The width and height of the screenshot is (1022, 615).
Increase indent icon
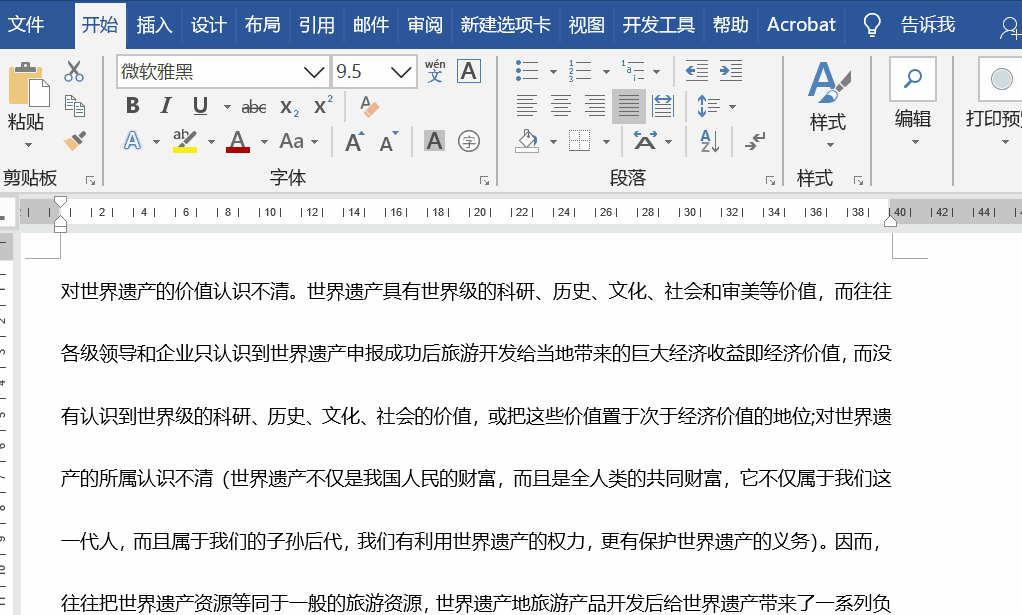tap(731, 70)
